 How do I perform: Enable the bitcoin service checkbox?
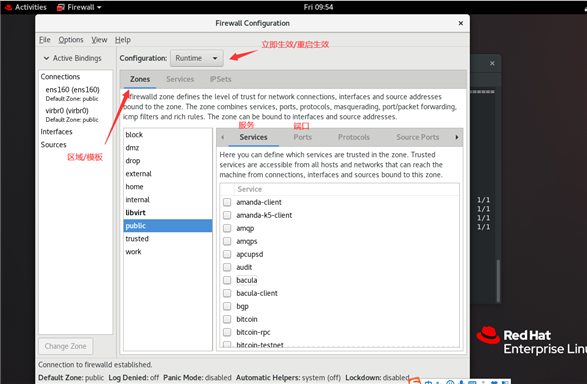click(227, 319)
